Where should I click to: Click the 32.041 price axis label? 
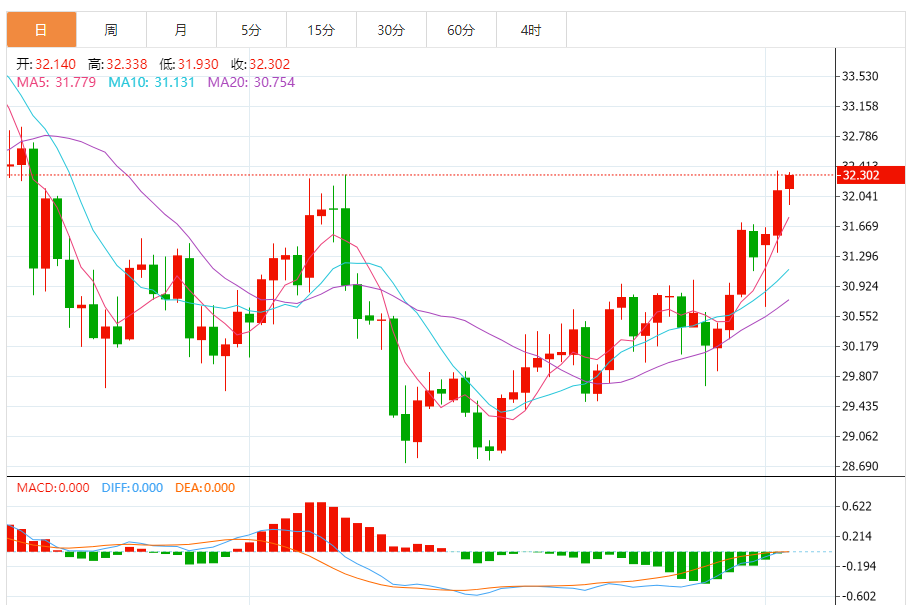(860, 196)
